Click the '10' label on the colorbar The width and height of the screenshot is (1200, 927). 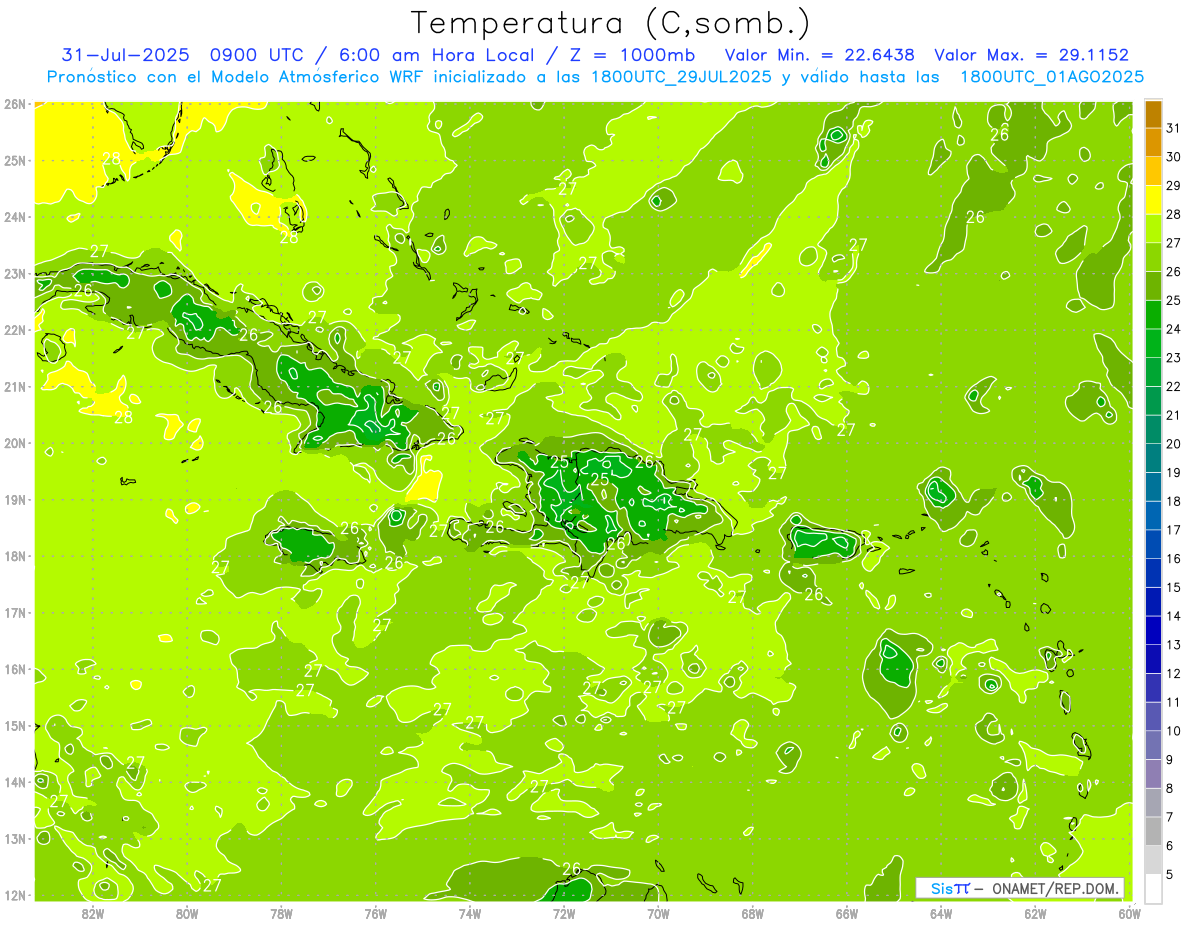[1174, 731]
